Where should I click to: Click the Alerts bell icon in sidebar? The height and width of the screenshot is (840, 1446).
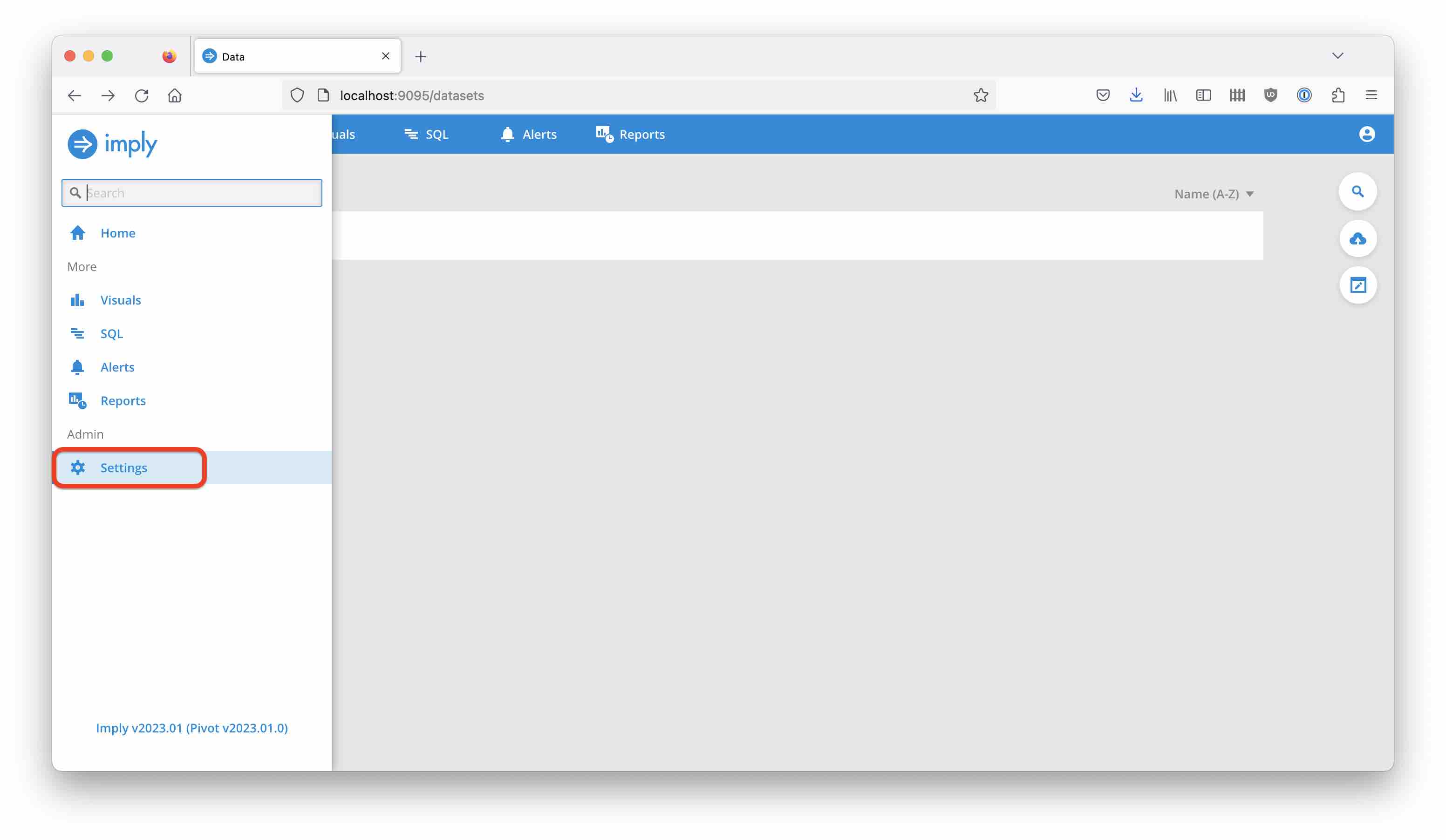pos(77,366)
